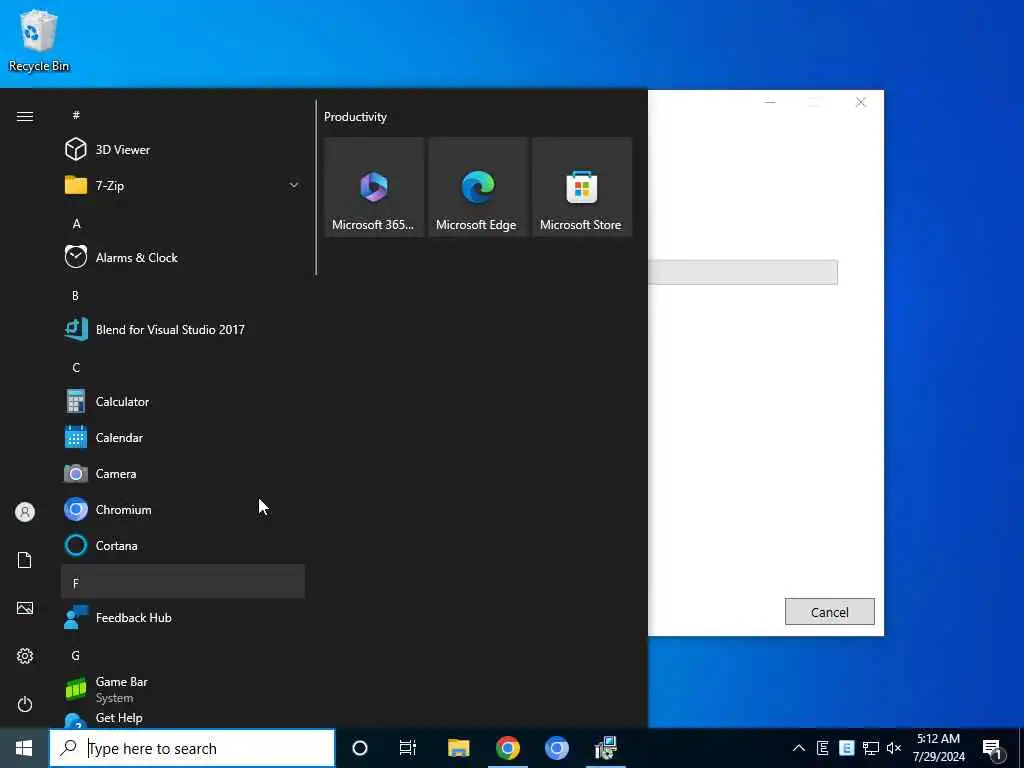
Task: Open Get Help app
Action: (183, 718)
